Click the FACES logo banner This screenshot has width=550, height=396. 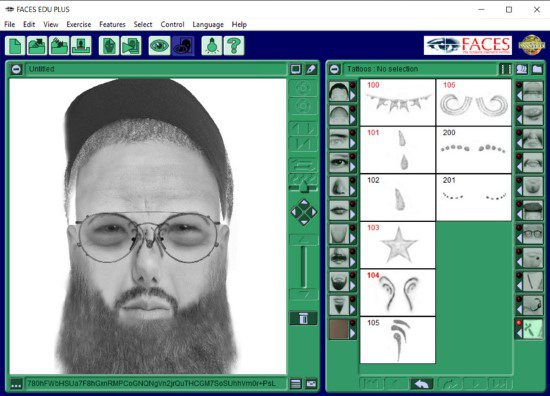pos(468,45)
